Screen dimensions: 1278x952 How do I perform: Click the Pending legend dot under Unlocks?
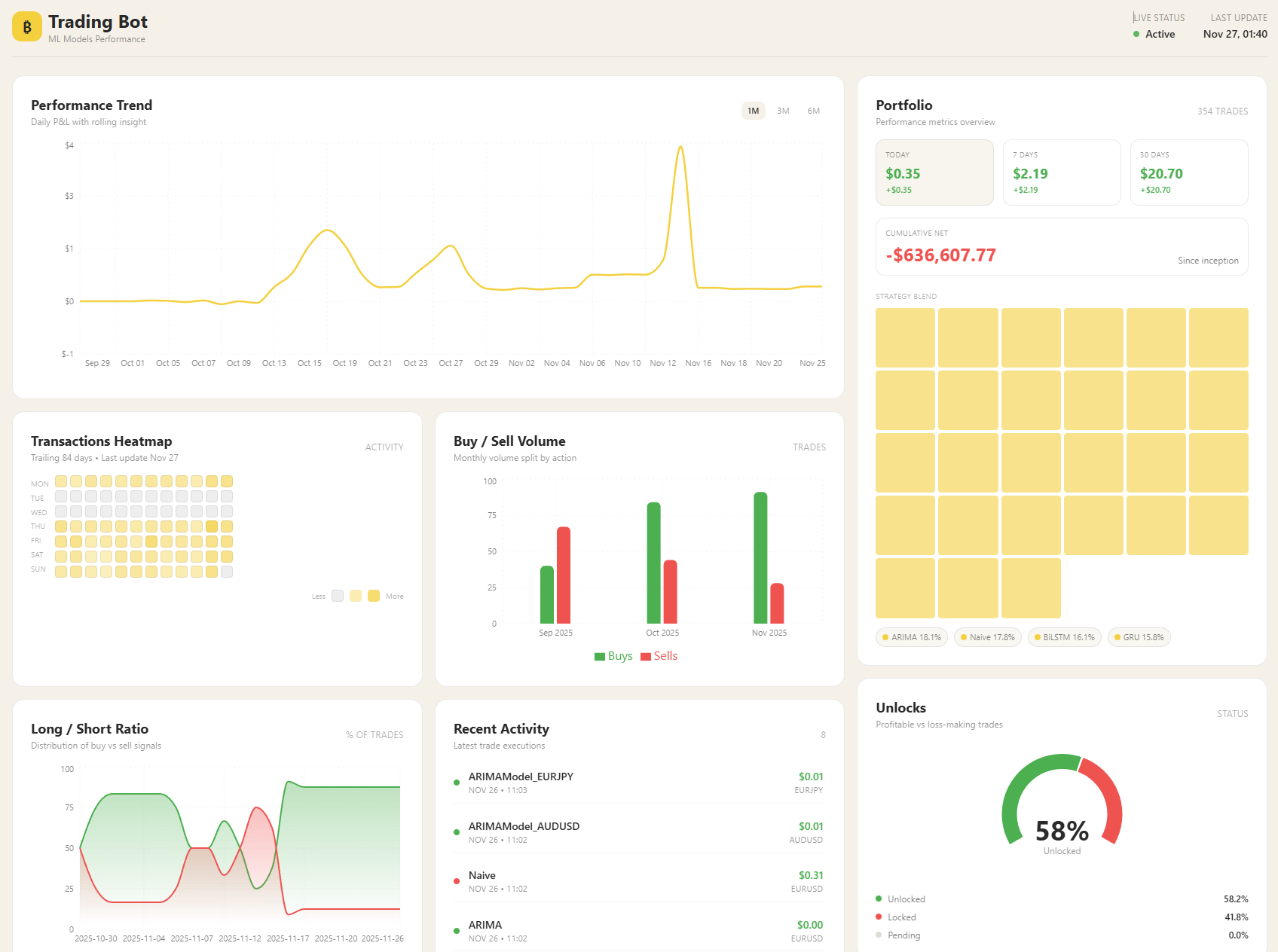coord(878,935)
